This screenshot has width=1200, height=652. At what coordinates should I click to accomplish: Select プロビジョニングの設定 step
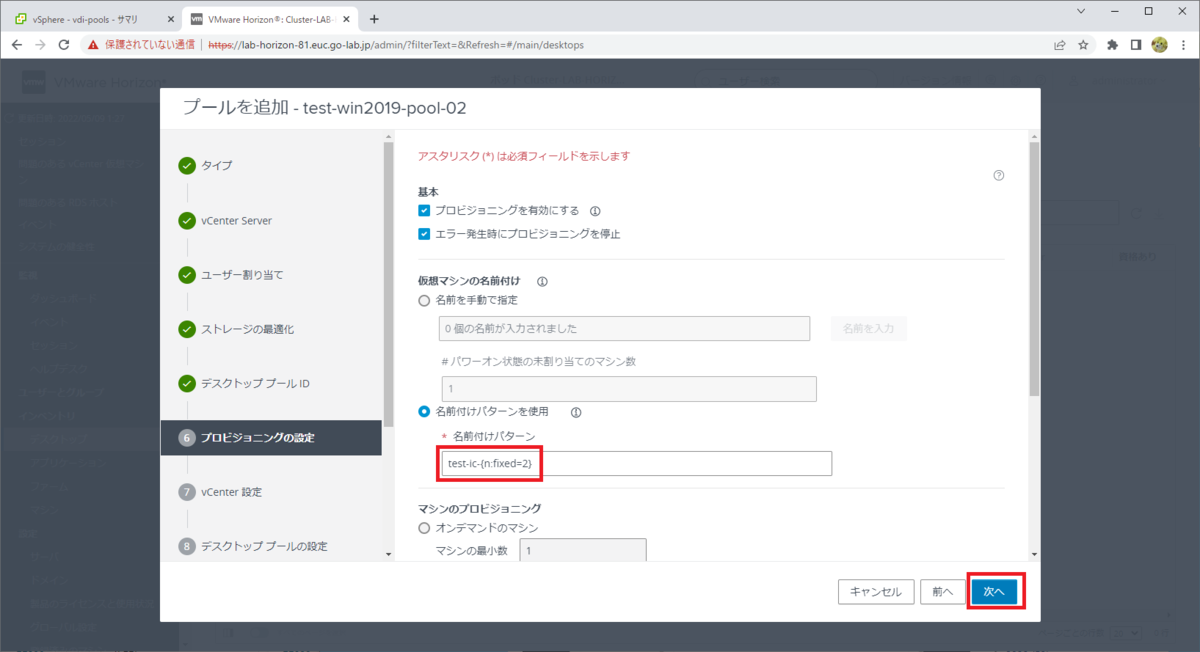(x=271, y=438)
